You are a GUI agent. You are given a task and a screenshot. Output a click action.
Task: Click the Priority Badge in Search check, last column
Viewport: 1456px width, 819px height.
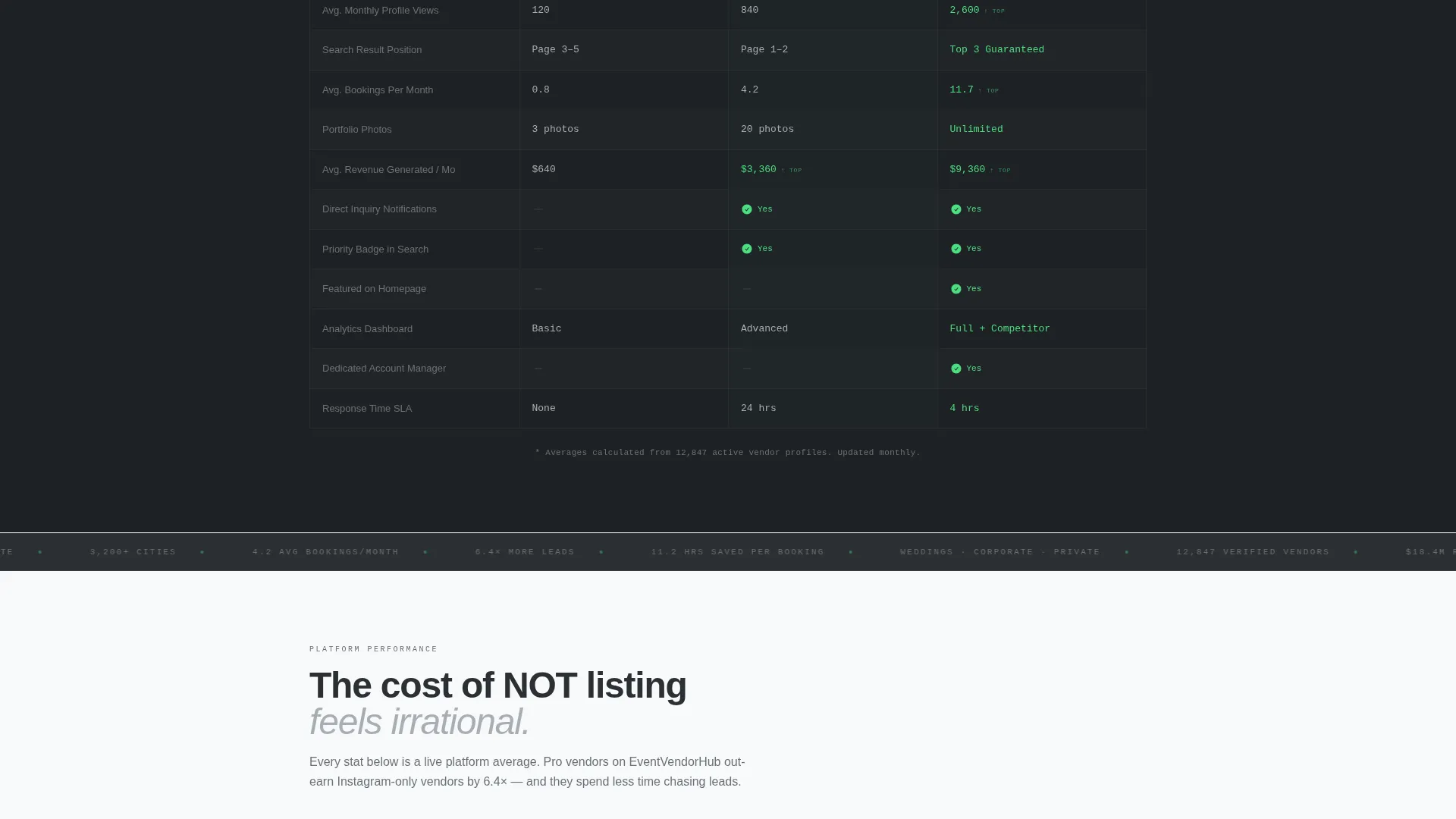coord(955,249)
